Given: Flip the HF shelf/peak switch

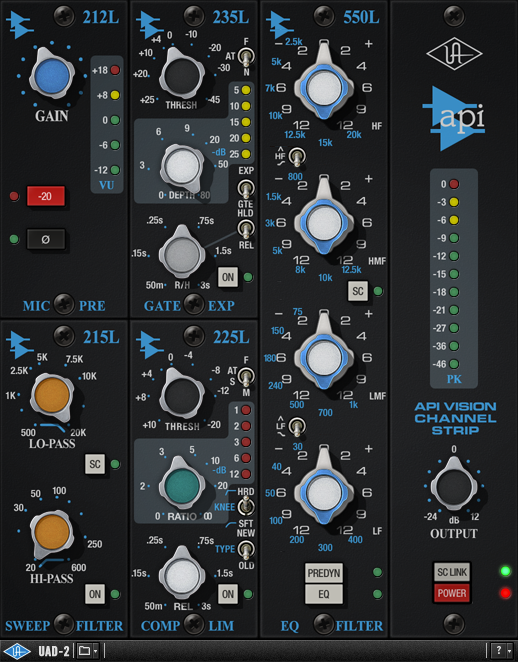Looking at the screenshot, I should [x=298, y=157].
